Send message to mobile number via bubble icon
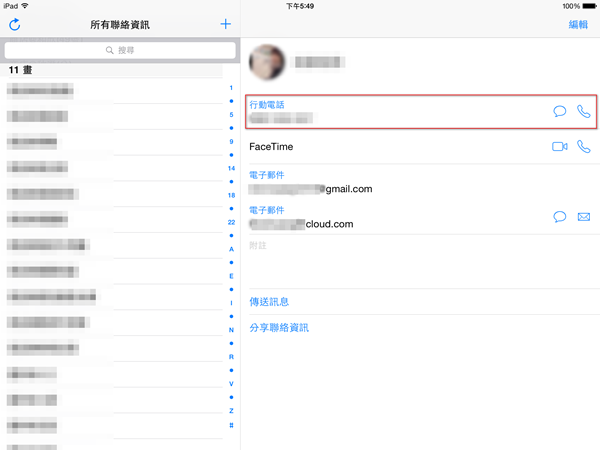 559,111
